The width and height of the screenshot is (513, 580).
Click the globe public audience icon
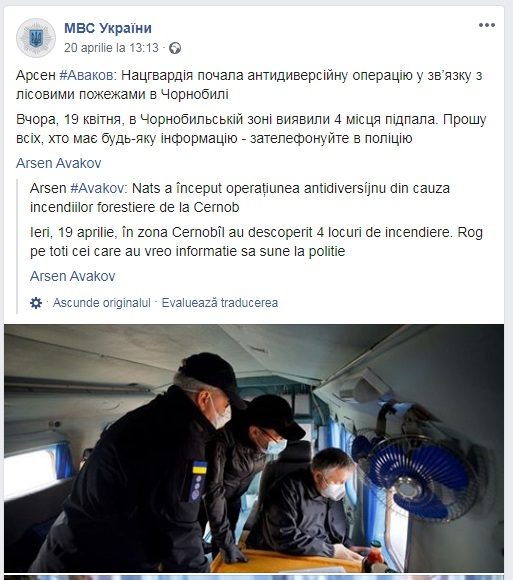point(175,48)
